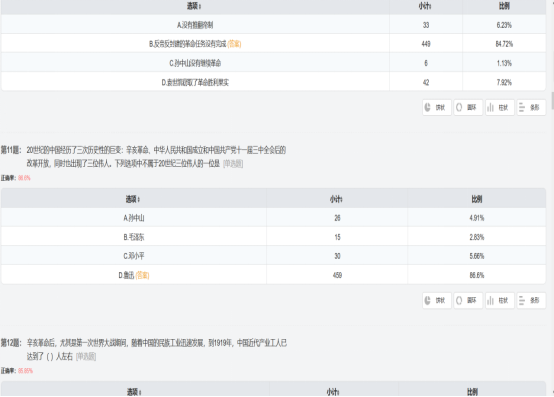
Task: Show ring chart for question 10 results
Action: click(x=468, y=107)
